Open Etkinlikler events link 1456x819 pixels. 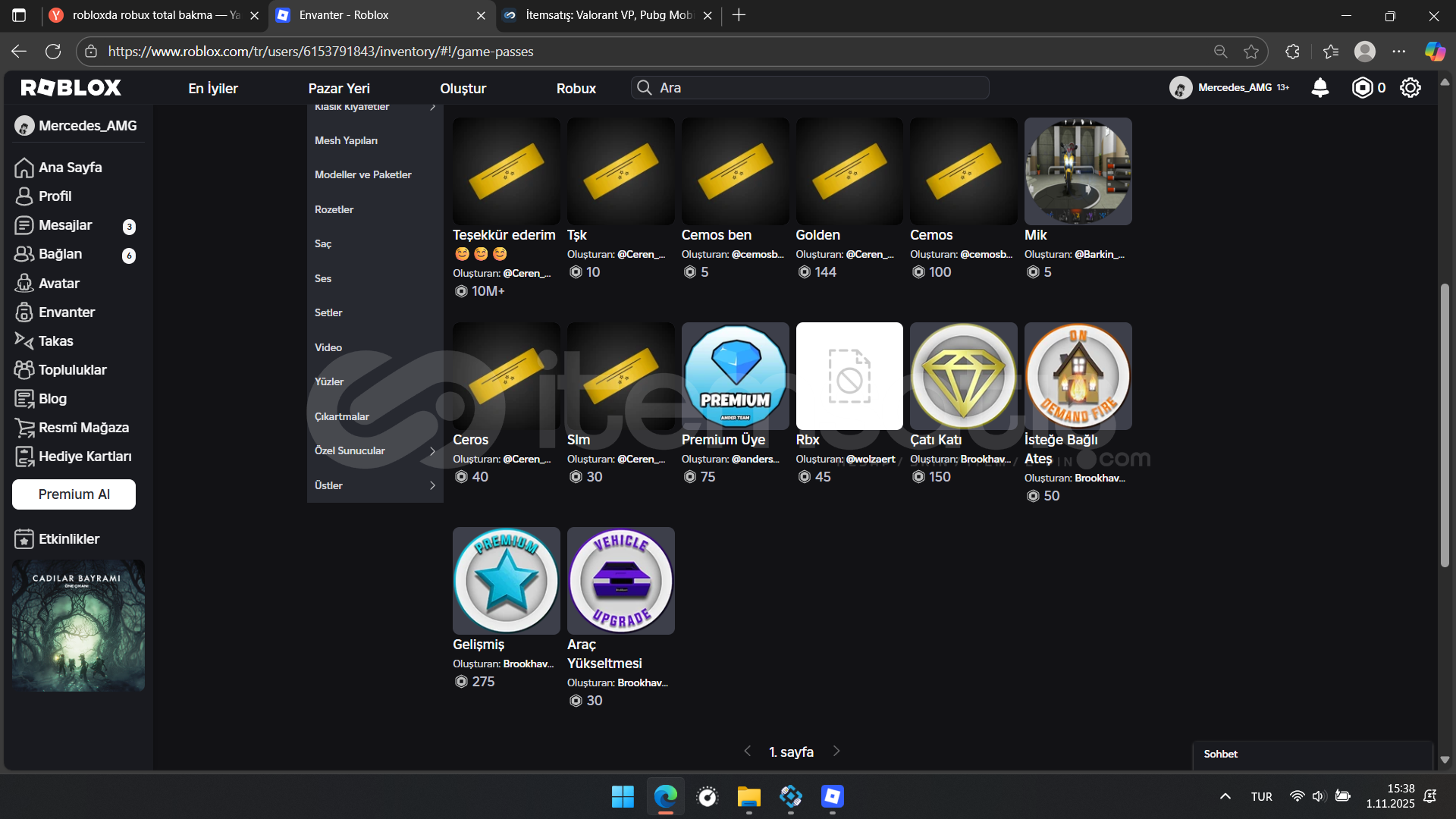(68, 539)
